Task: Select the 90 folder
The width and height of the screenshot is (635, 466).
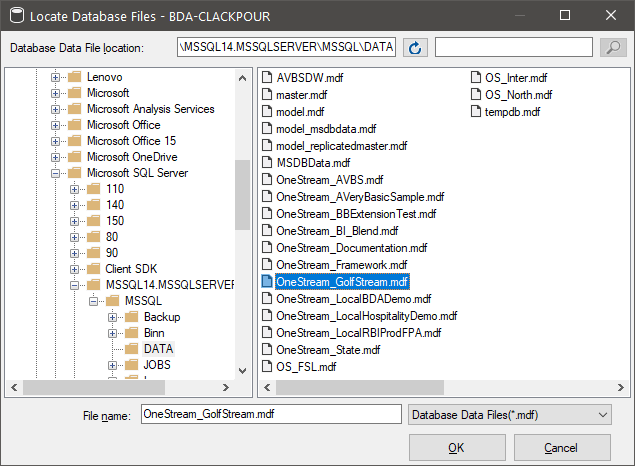Action: tap(112, 253)
